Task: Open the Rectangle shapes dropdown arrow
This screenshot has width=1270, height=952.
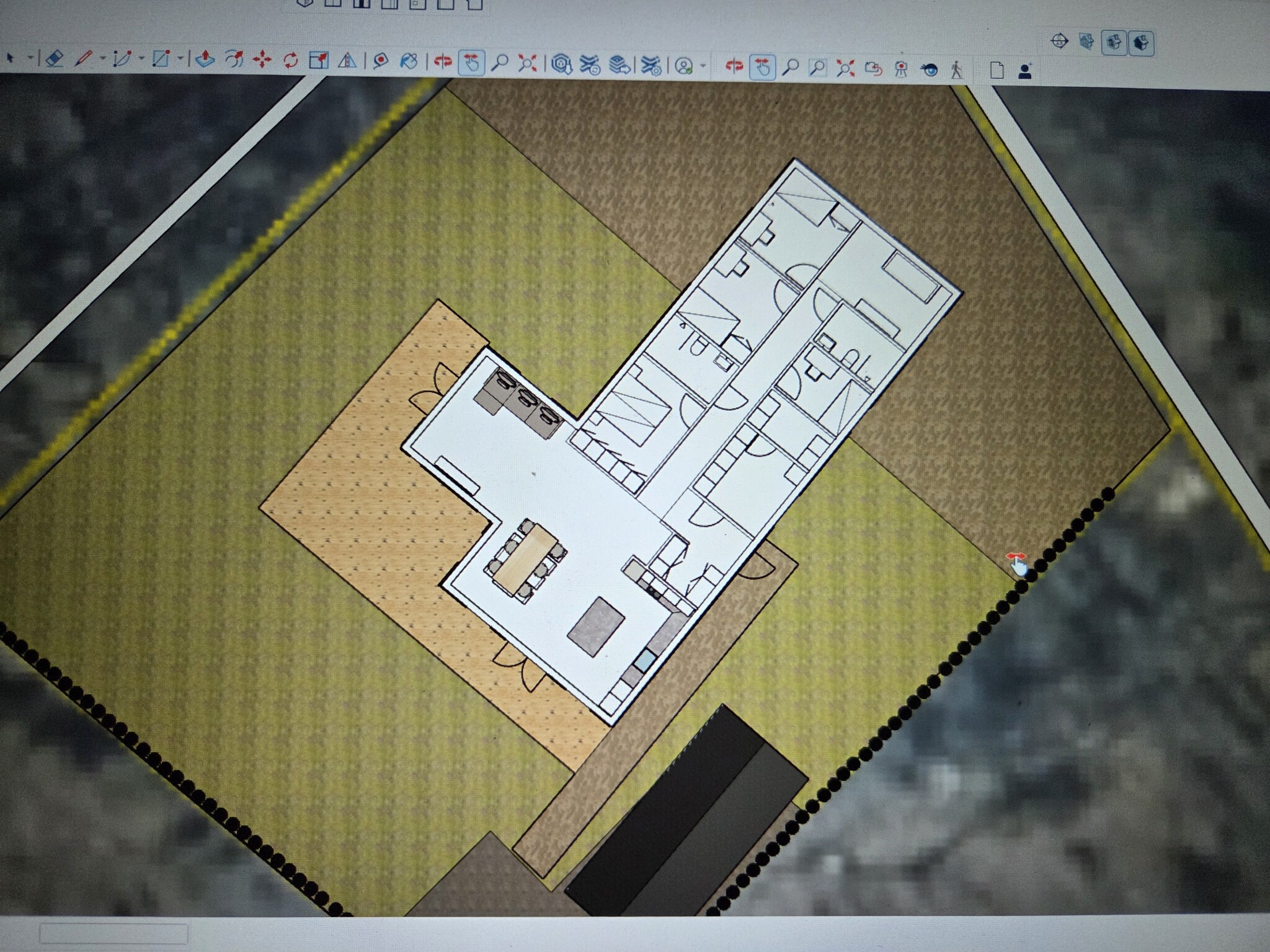Action: (x=180, y=59)
